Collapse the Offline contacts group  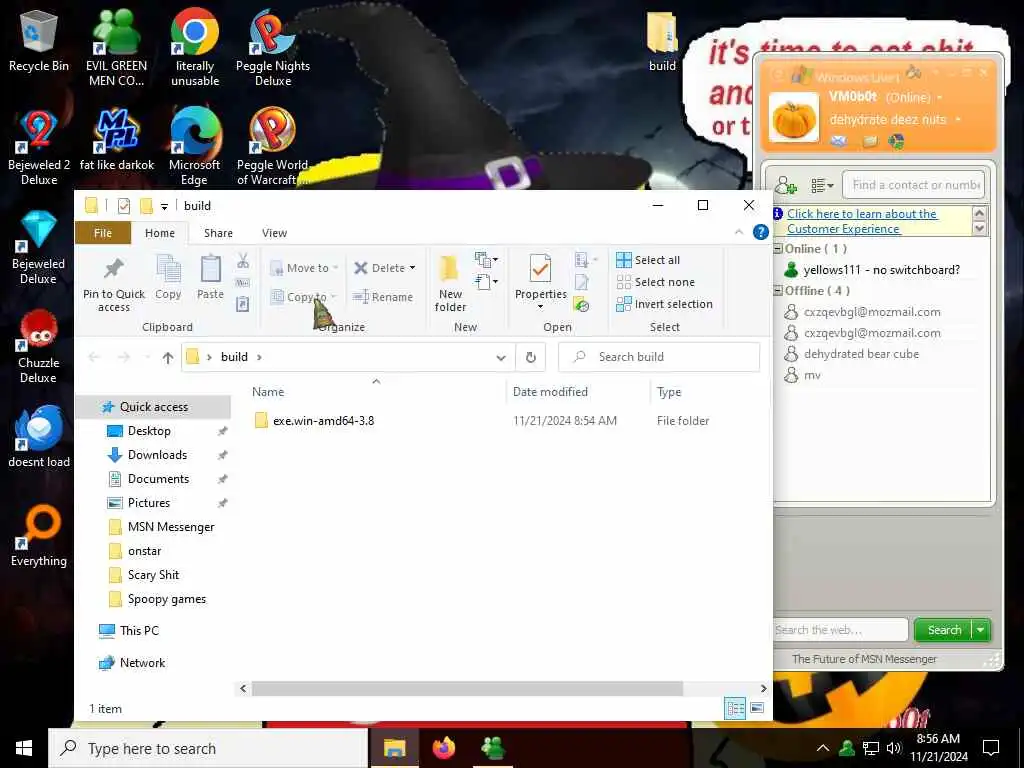778,291
